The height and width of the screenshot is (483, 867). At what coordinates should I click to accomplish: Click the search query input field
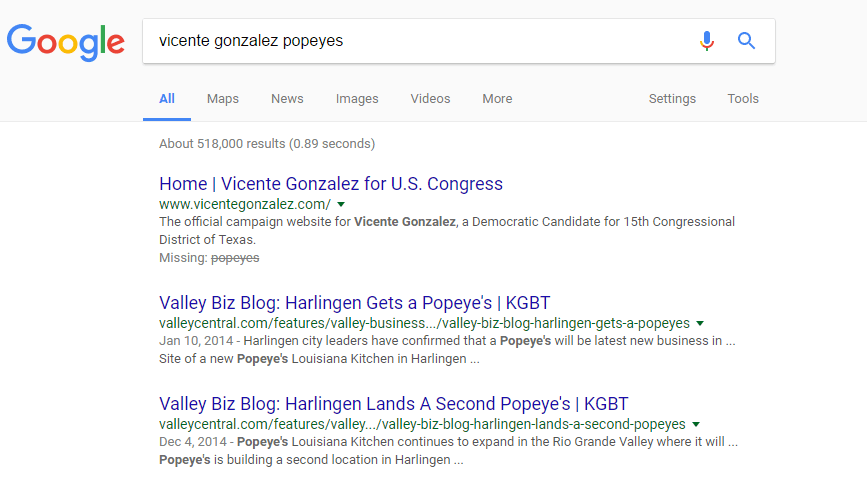420,41
